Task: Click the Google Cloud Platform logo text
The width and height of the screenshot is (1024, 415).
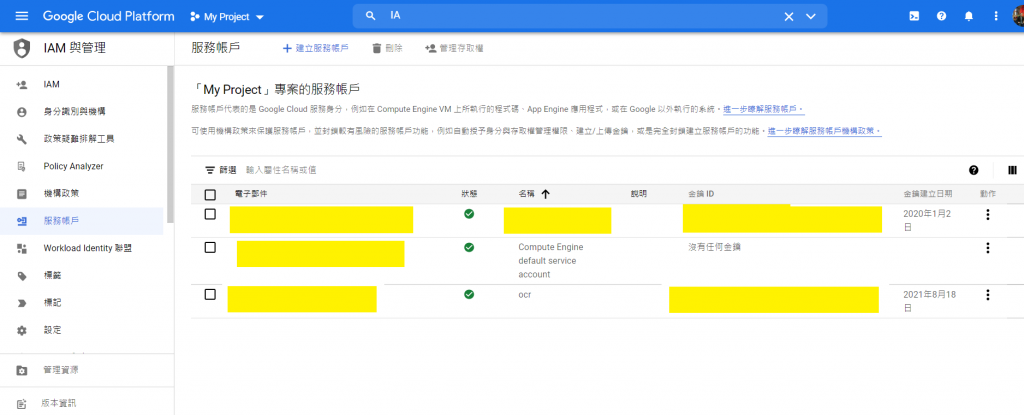Action: 108,16
